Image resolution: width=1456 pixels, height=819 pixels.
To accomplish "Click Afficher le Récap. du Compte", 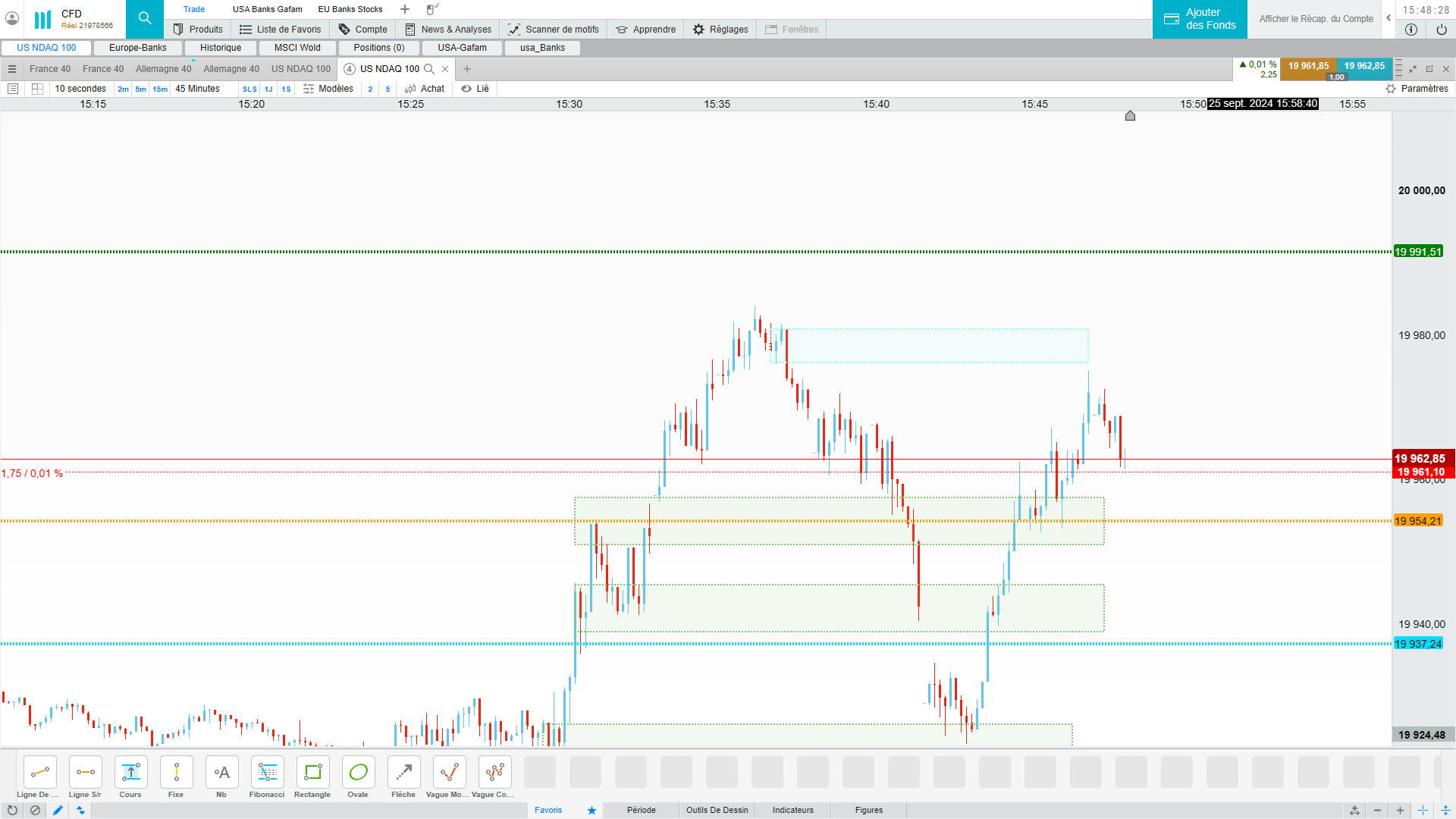I will (1316, 19).
